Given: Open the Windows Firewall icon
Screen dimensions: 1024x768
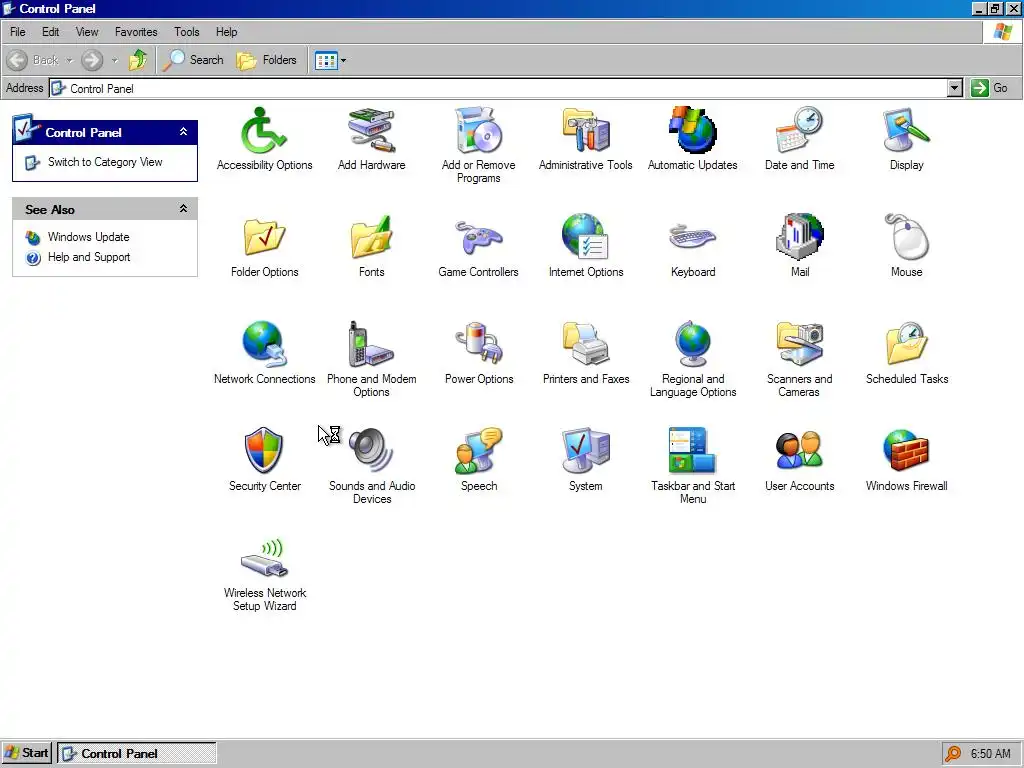Looking at the screenshot, I should [x=906, y=451].
